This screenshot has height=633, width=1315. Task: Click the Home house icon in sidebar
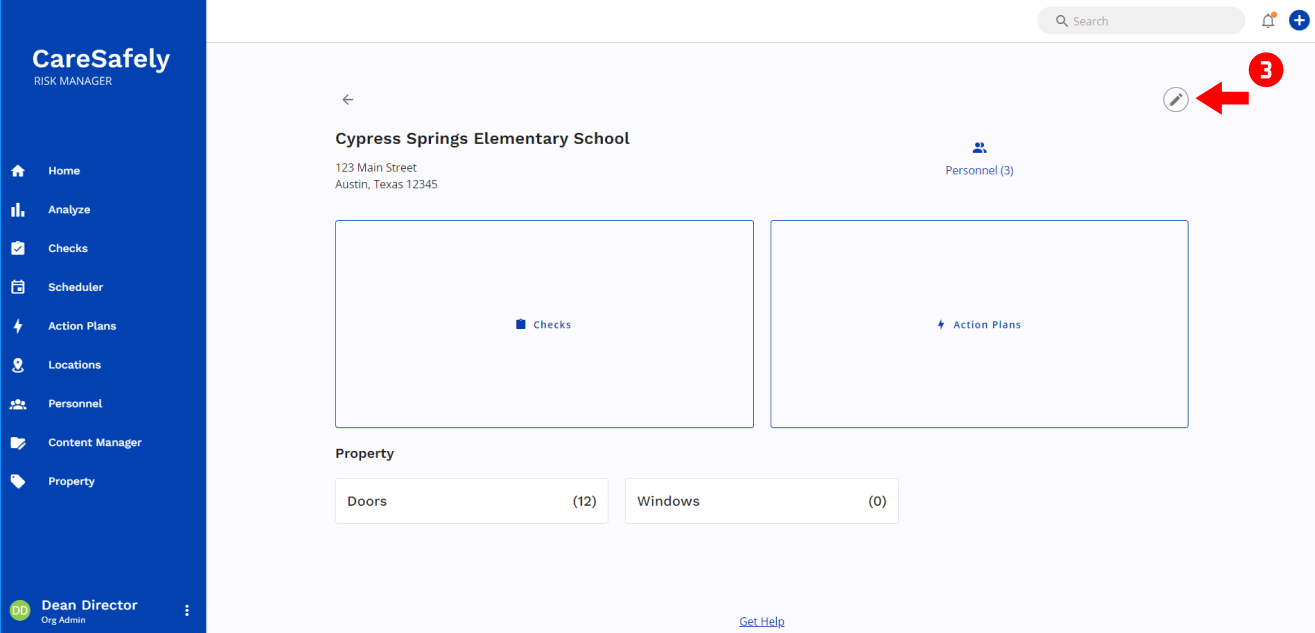pos(18,171)
